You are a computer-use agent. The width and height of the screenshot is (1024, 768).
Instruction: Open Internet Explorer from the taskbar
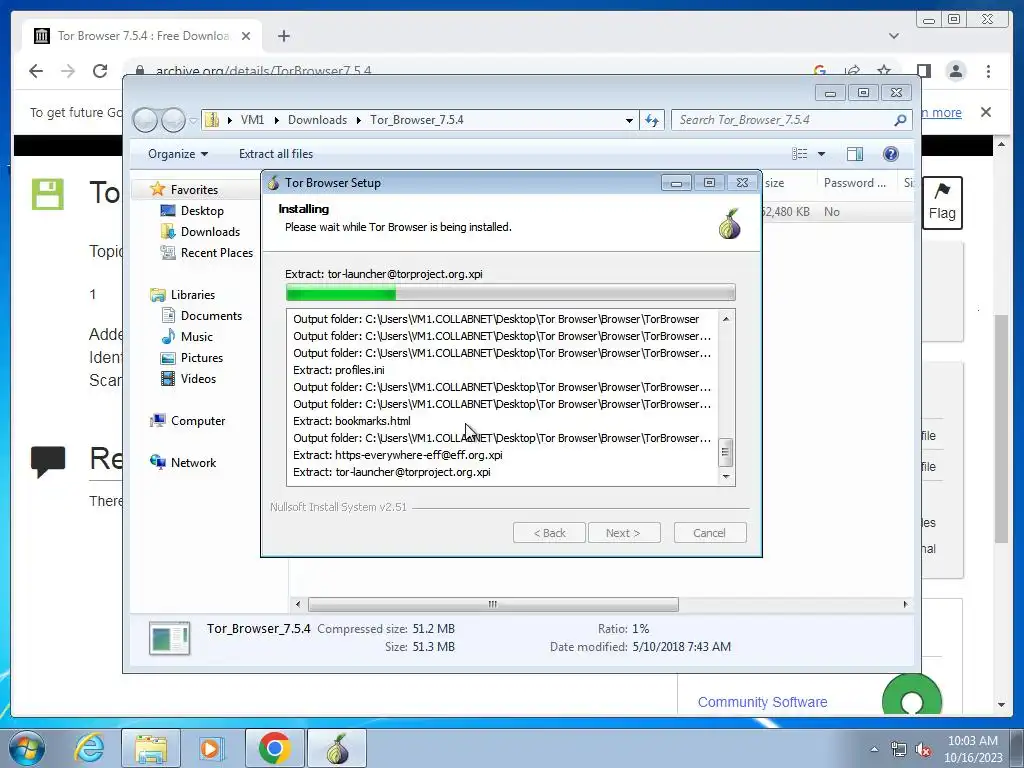point(89,748)
